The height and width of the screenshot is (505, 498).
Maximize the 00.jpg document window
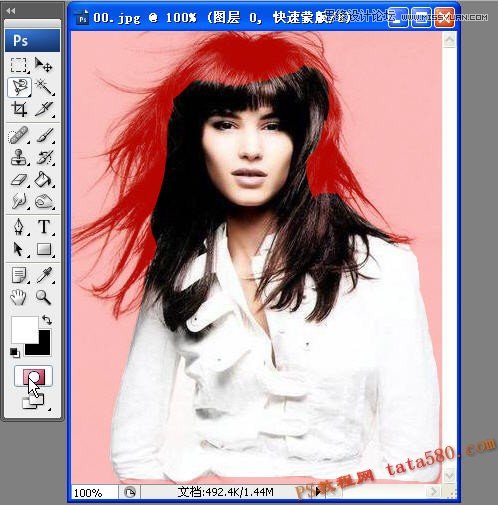421,19
